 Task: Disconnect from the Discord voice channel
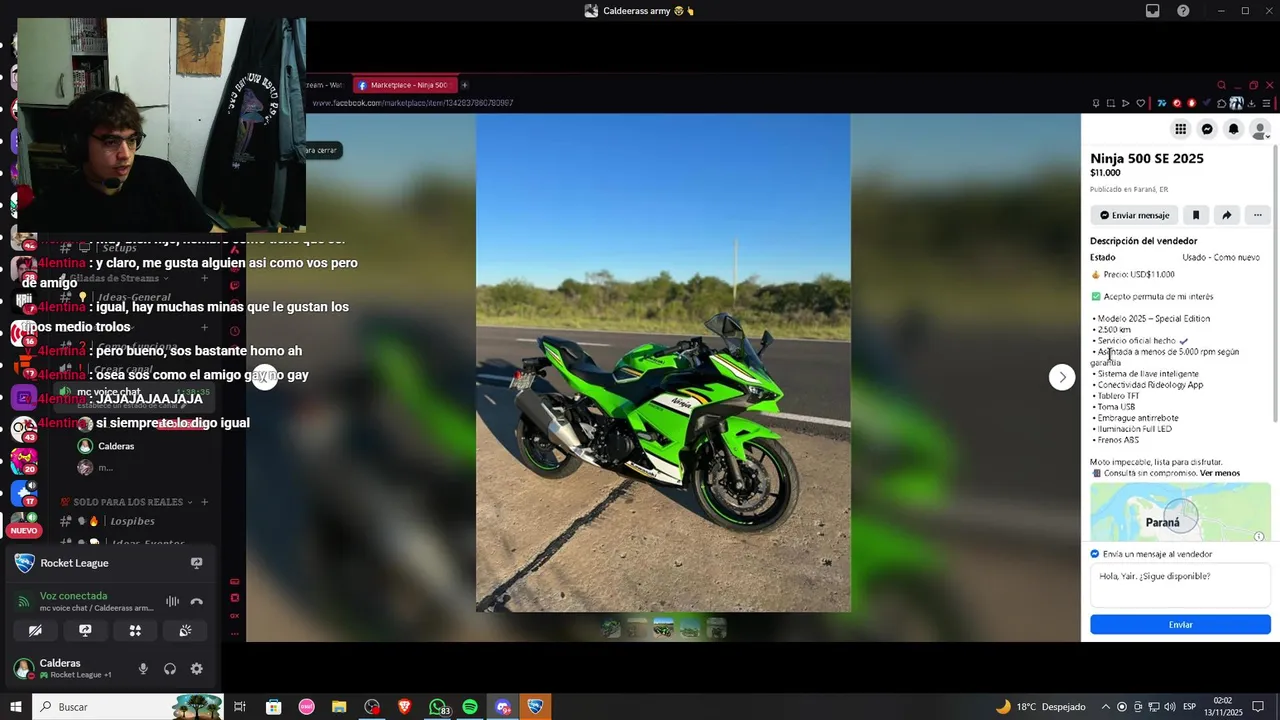click(x=196, y=601)
